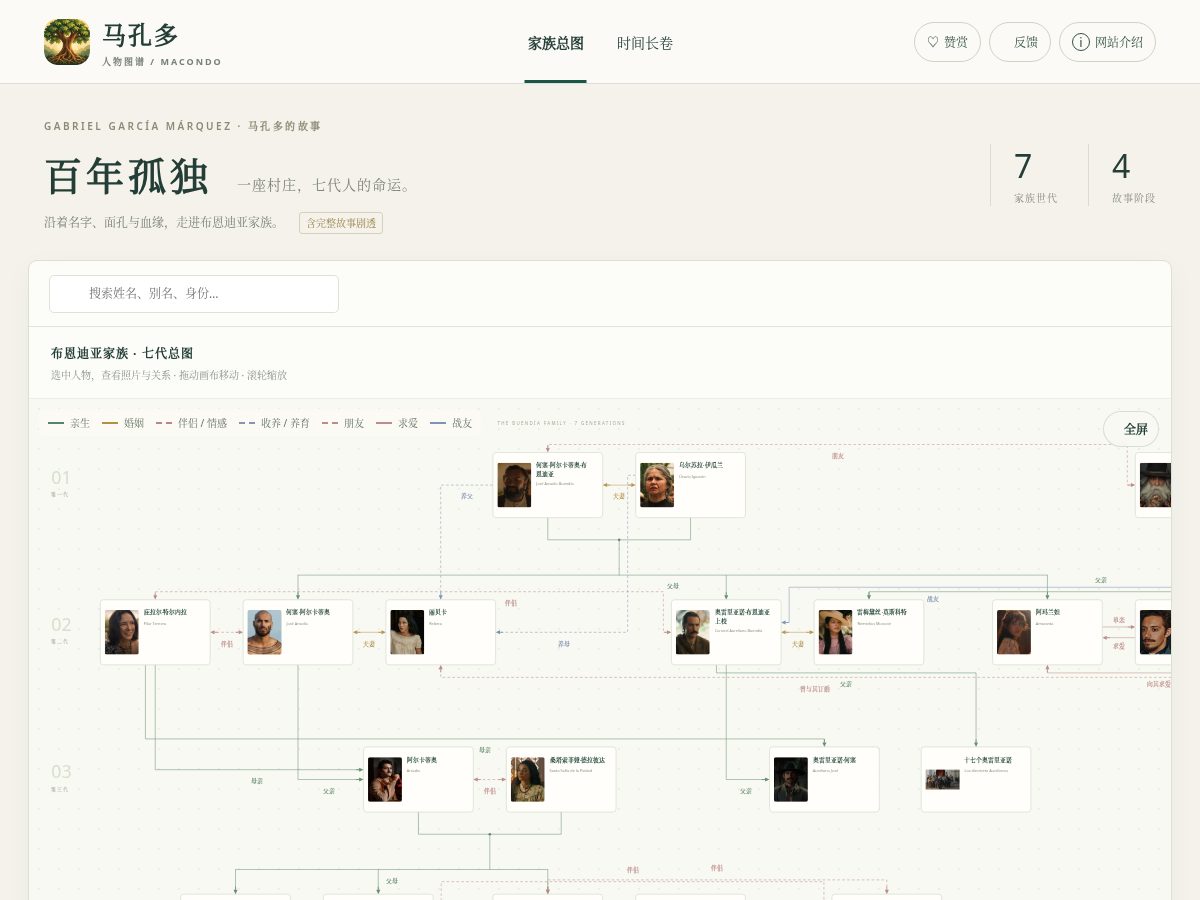Click the 战友 label above Remedios Moscote
This screenshot has width=1200, height=900.
pyautogui.click(x=933, y=599)
